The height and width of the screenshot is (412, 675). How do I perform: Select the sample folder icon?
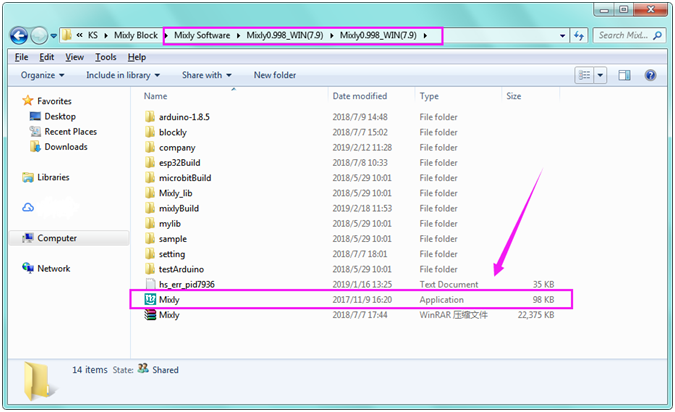click(150, 239)
